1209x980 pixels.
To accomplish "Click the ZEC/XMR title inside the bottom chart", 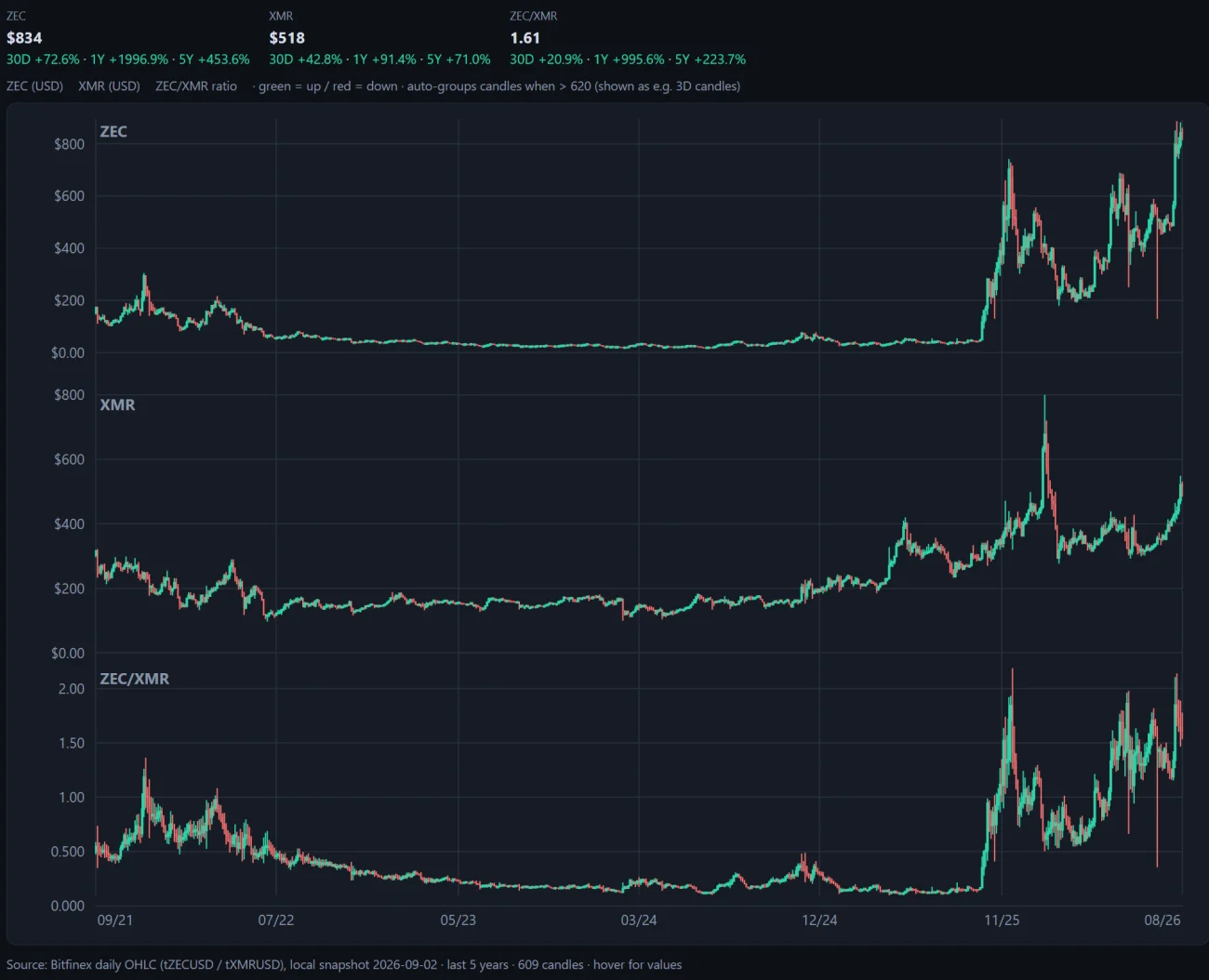I will [135, 679].
